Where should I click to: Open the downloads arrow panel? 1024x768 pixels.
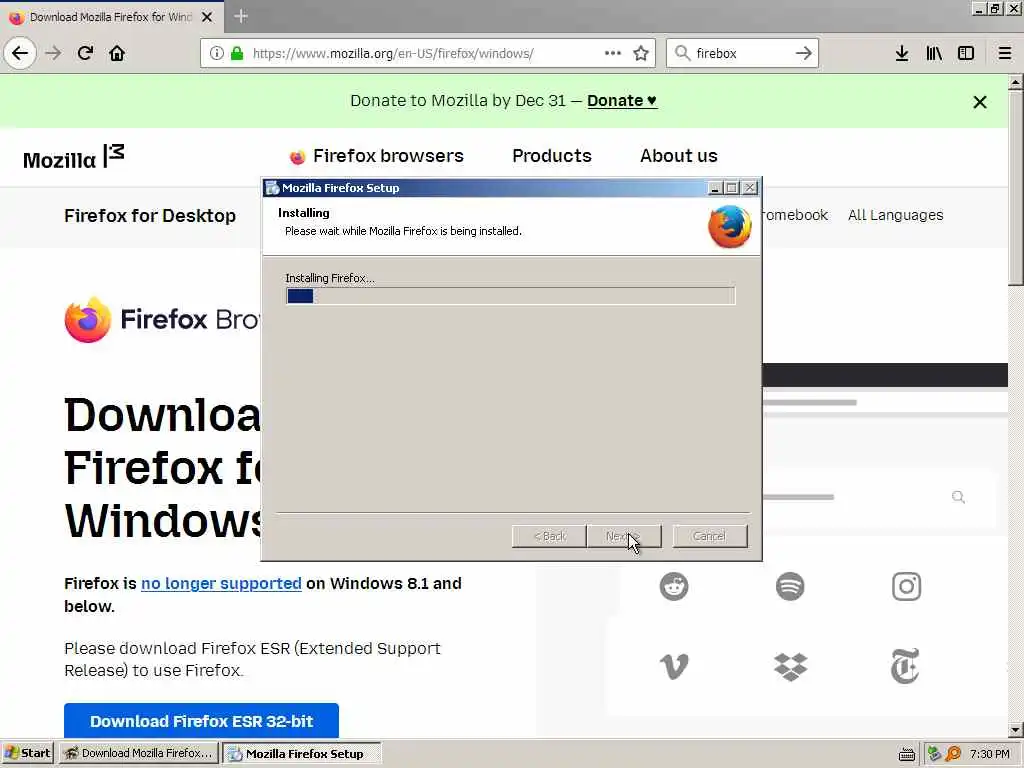(x=902, y=53)
